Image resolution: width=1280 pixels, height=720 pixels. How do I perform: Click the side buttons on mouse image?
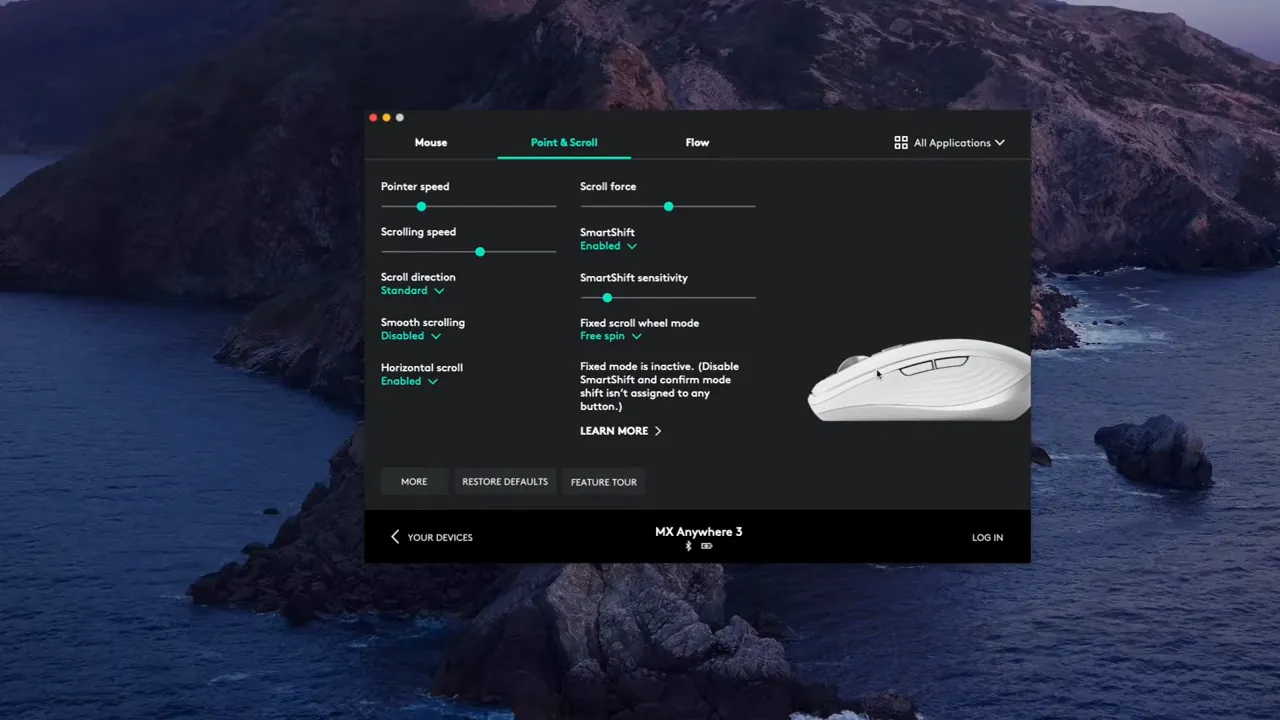(x=934, y=365)
